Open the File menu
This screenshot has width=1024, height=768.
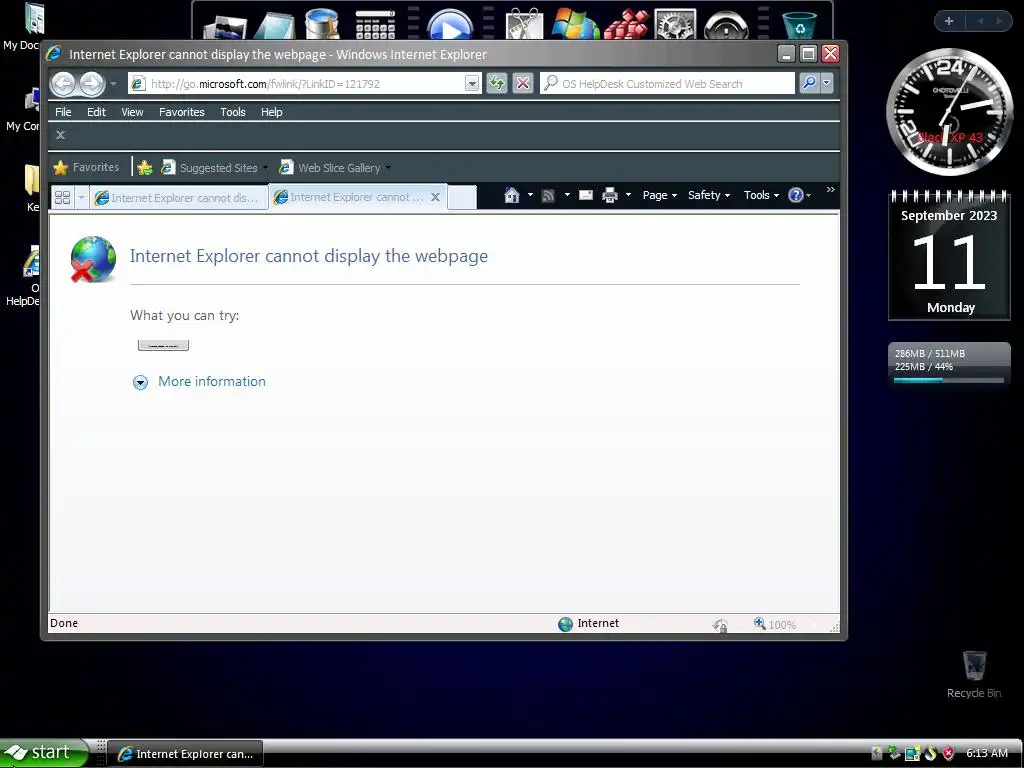point(63,112)
